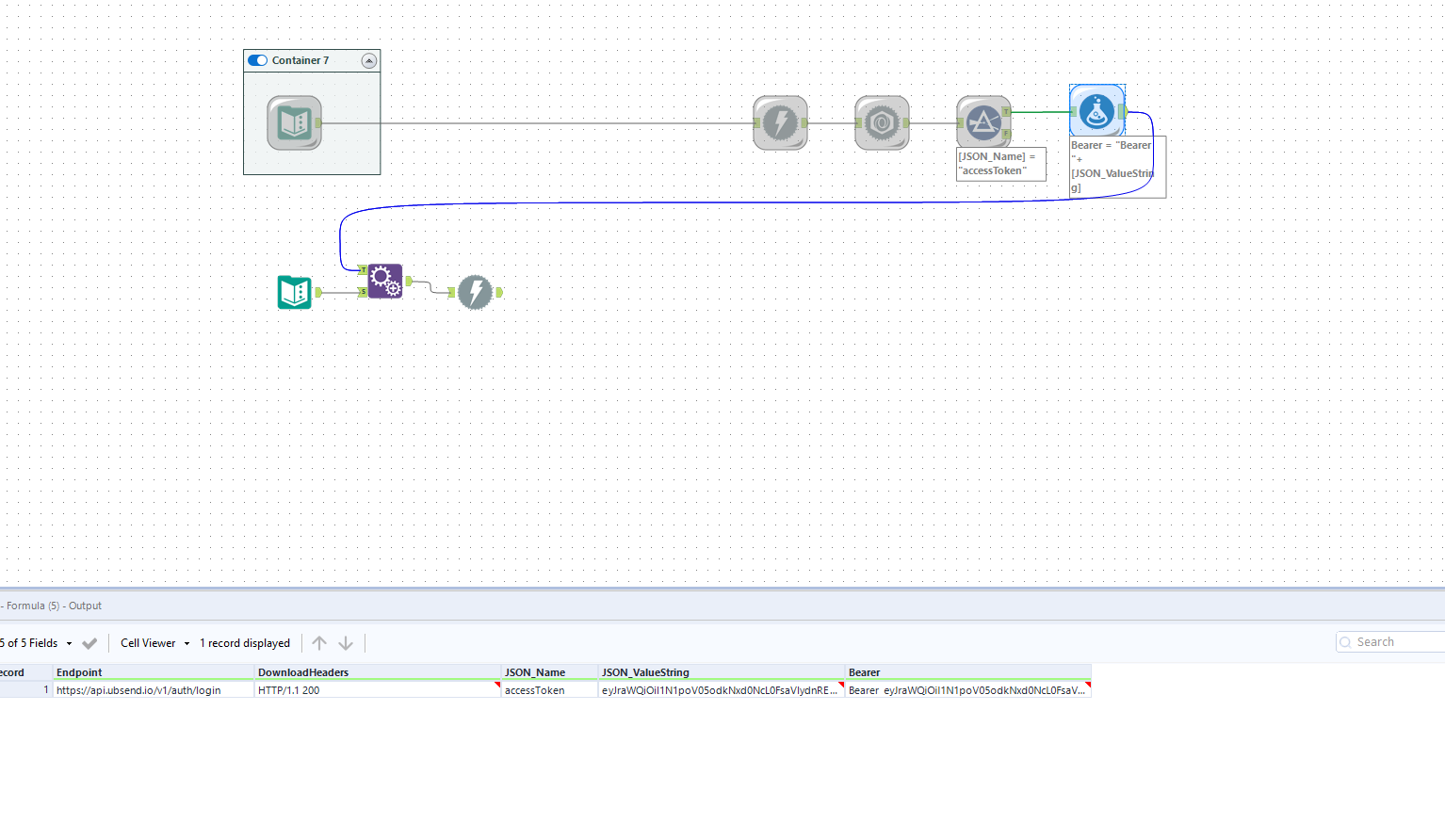Click the previous record up arrow
This screenshot has width=1445, height=840.
tap(319, 642)
